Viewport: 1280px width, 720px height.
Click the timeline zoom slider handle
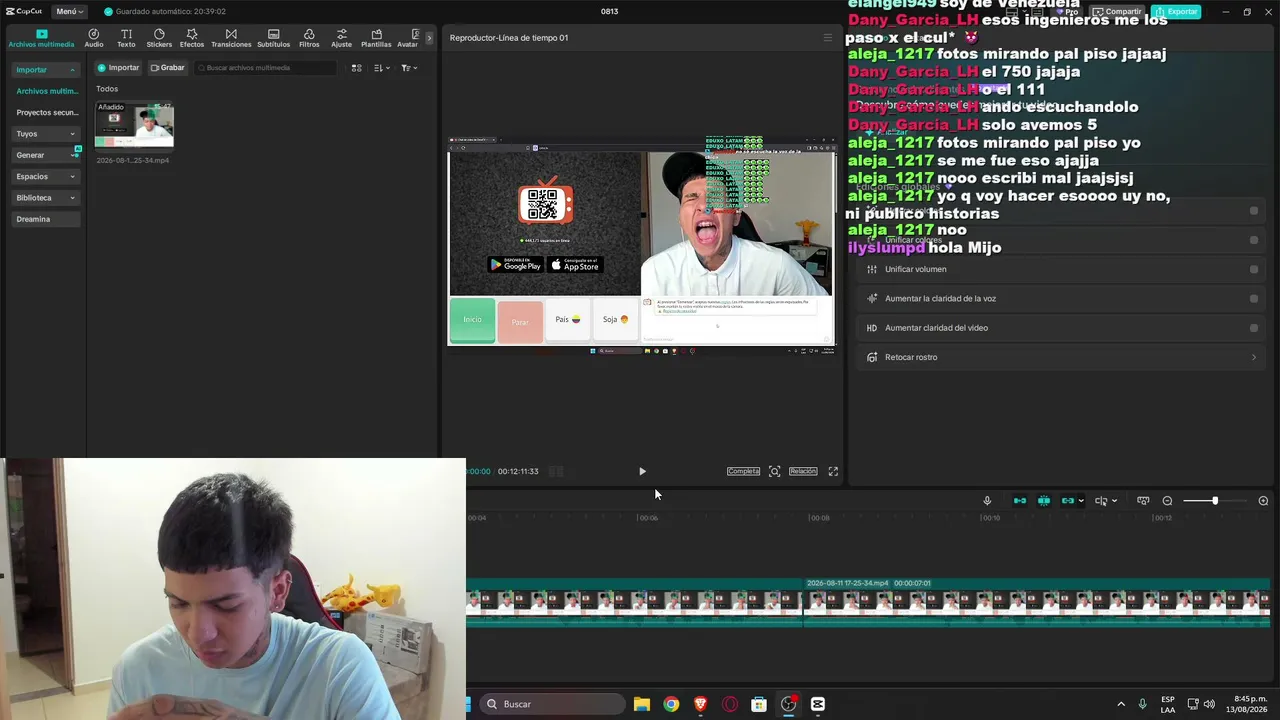1215,501
